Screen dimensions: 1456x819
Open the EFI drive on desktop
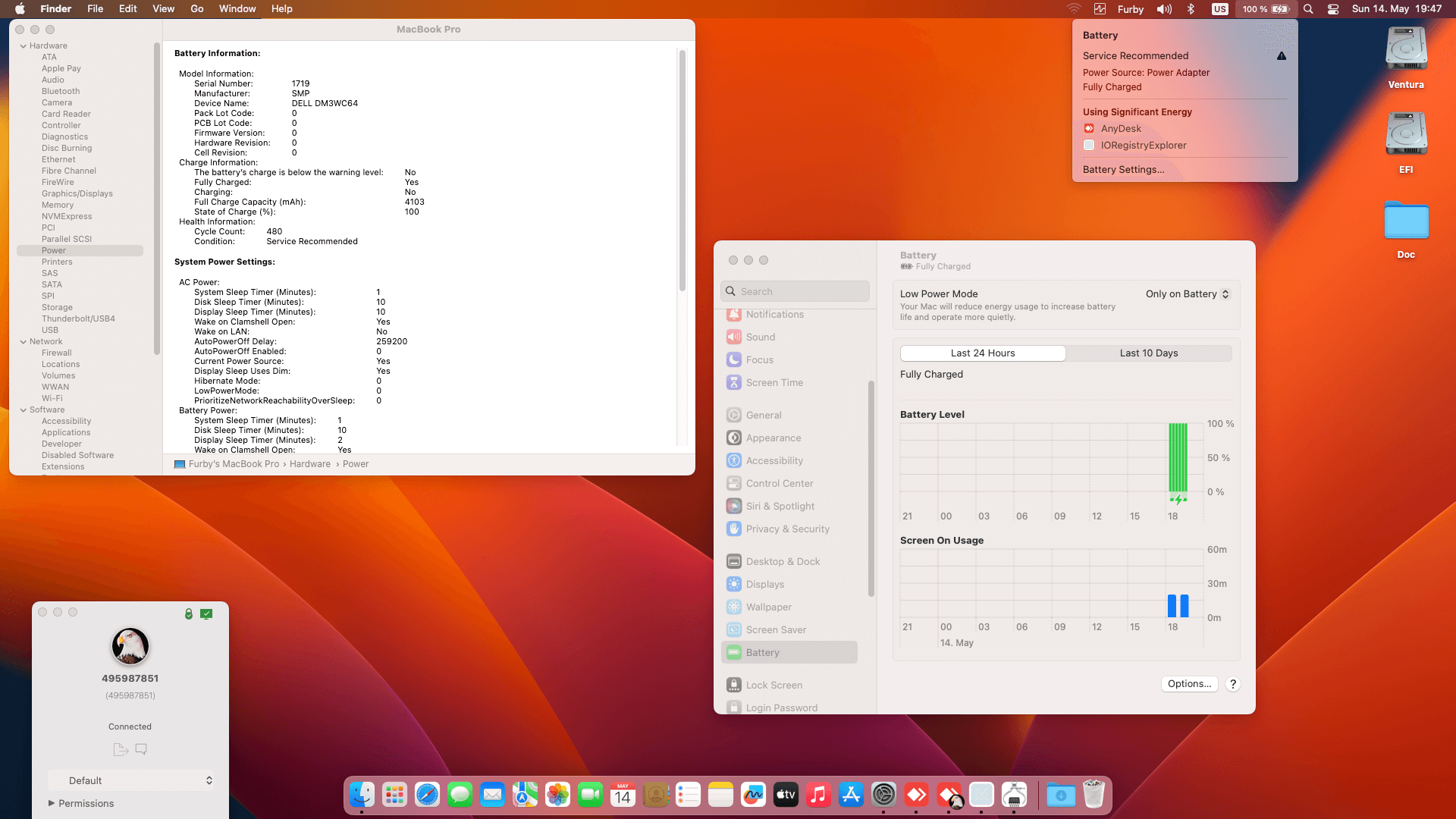[1406, 135]
